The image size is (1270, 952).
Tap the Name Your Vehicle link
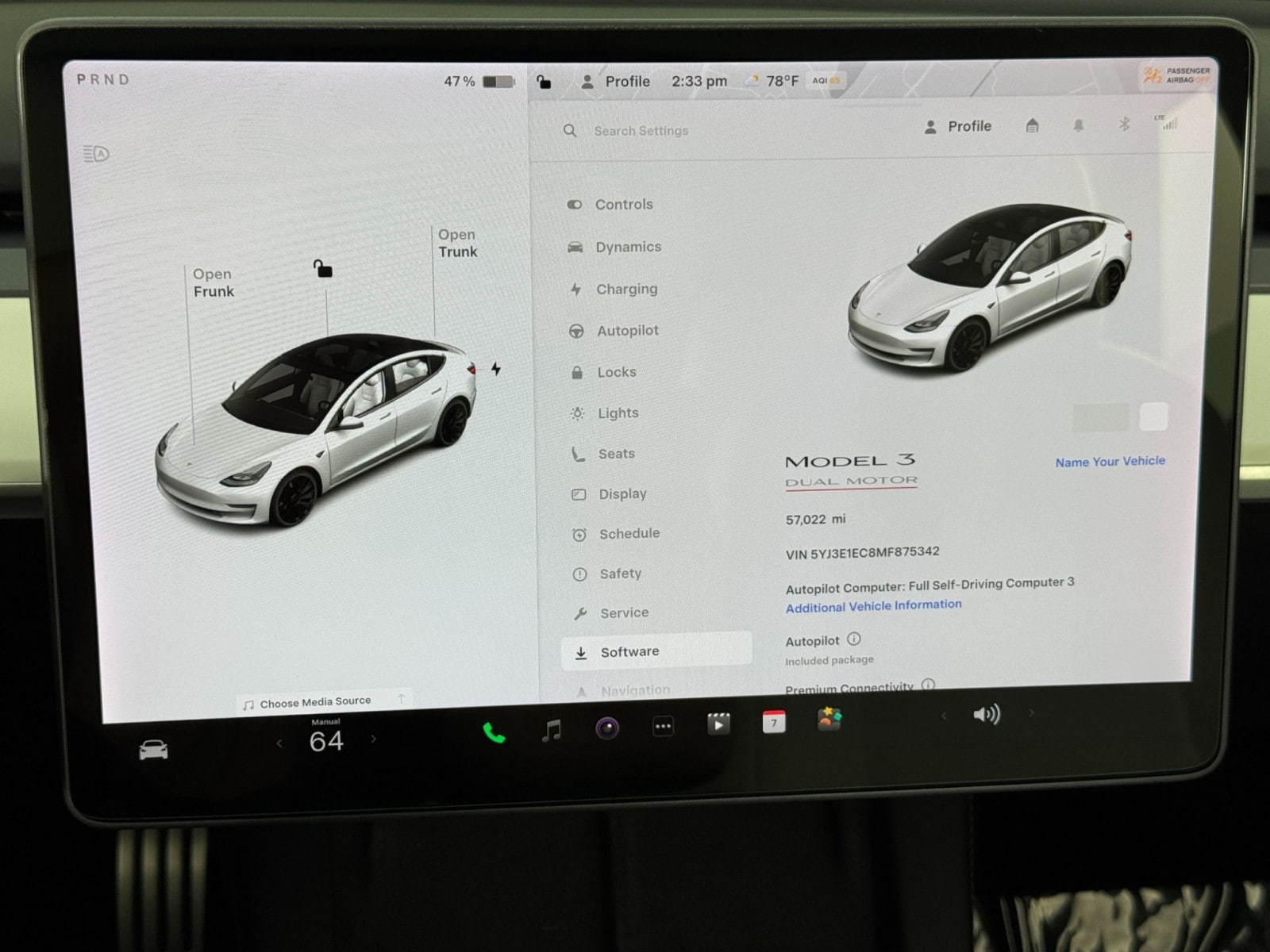point(1110,461)
